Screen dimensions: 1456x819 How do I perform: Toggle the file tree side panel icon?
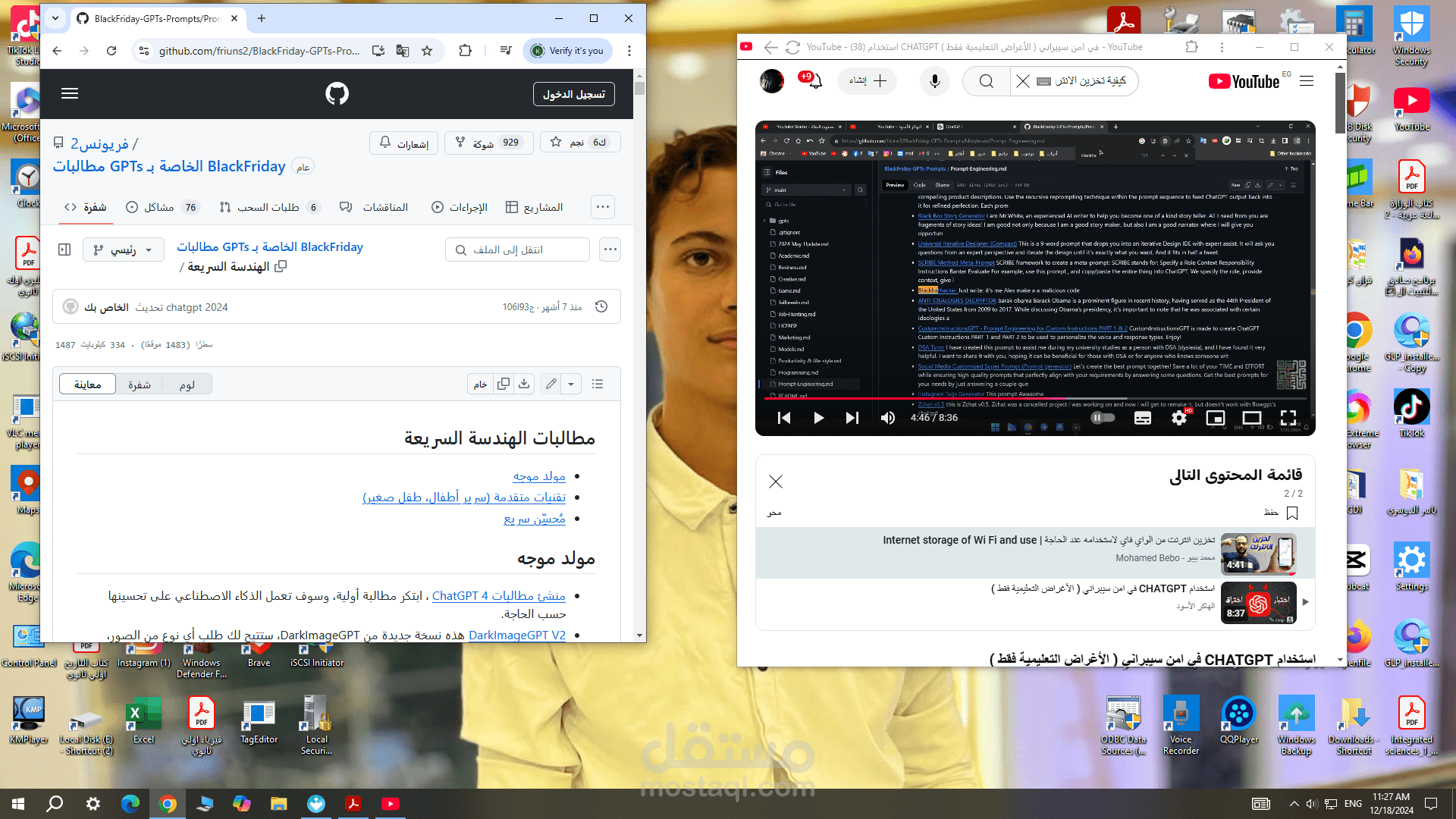(64, 249)
